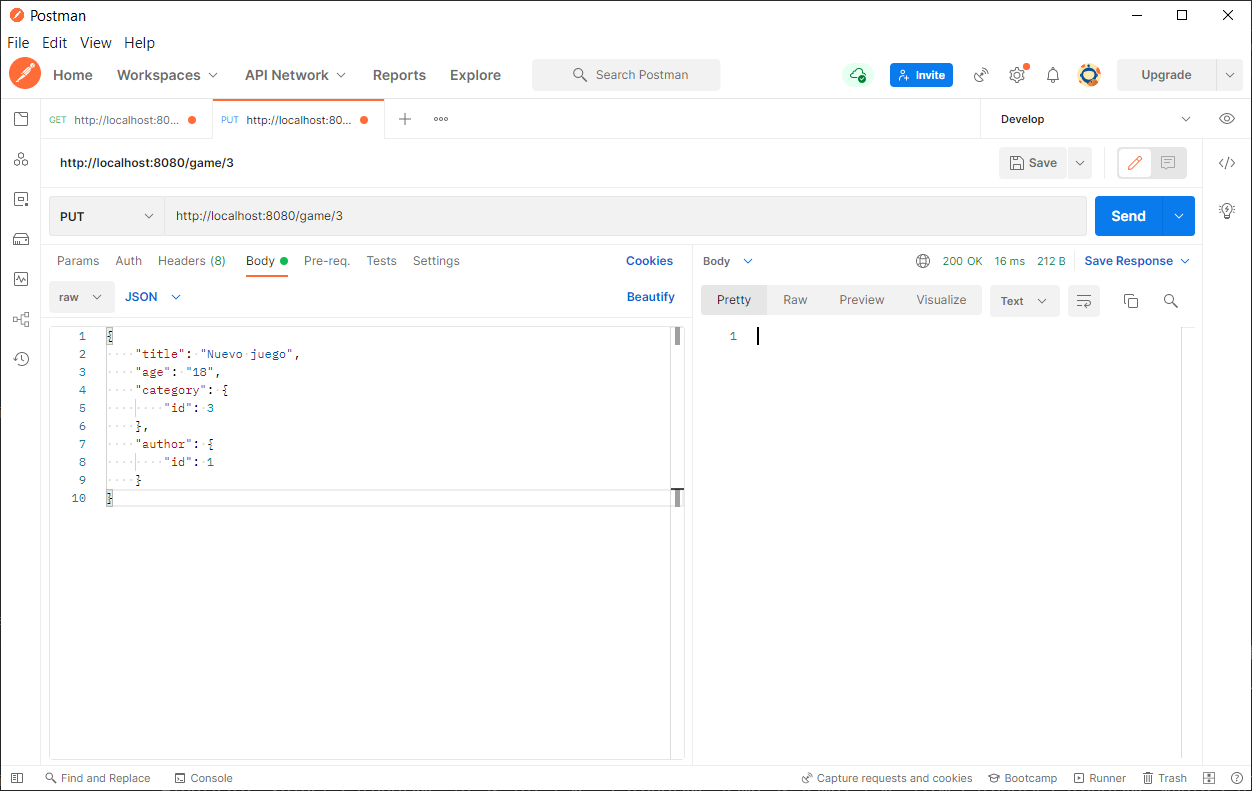Open the Develop environment selector
Screen dimensions: 1252x791
coord(1095,119)
